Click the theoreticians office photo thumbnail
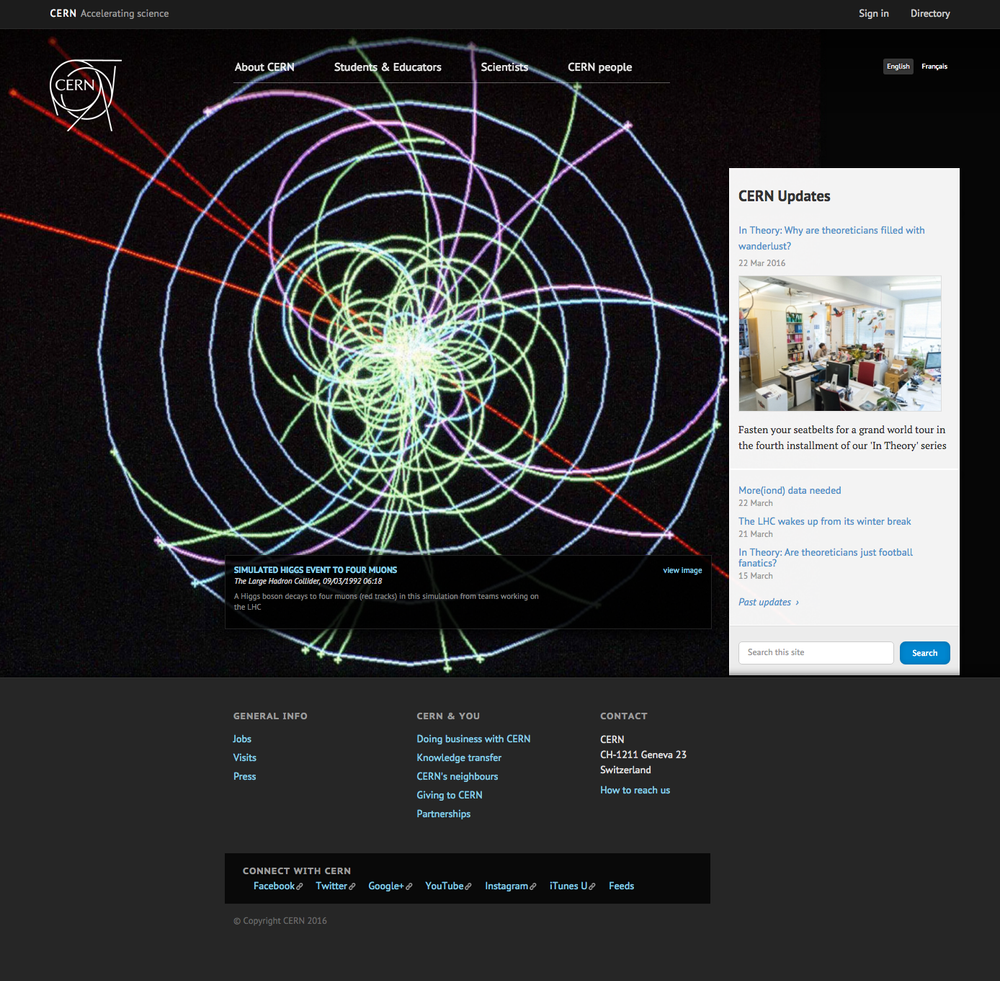The height and width of the screenshot is (981, 1000). [x=839, y=343]
